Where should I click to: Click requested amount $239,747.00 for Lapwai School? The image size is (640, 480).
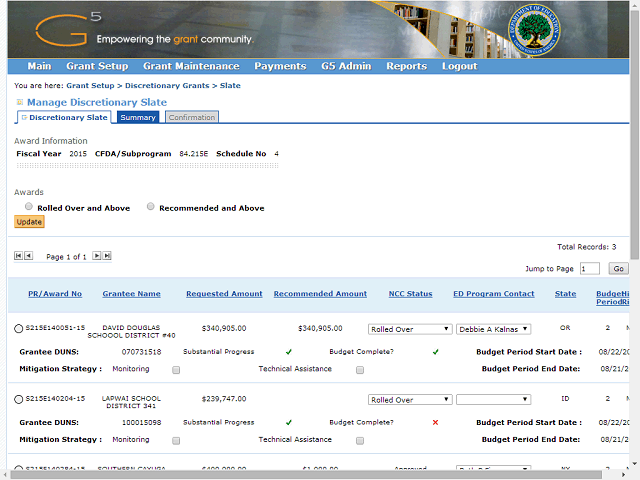click(x=224, y=399)
